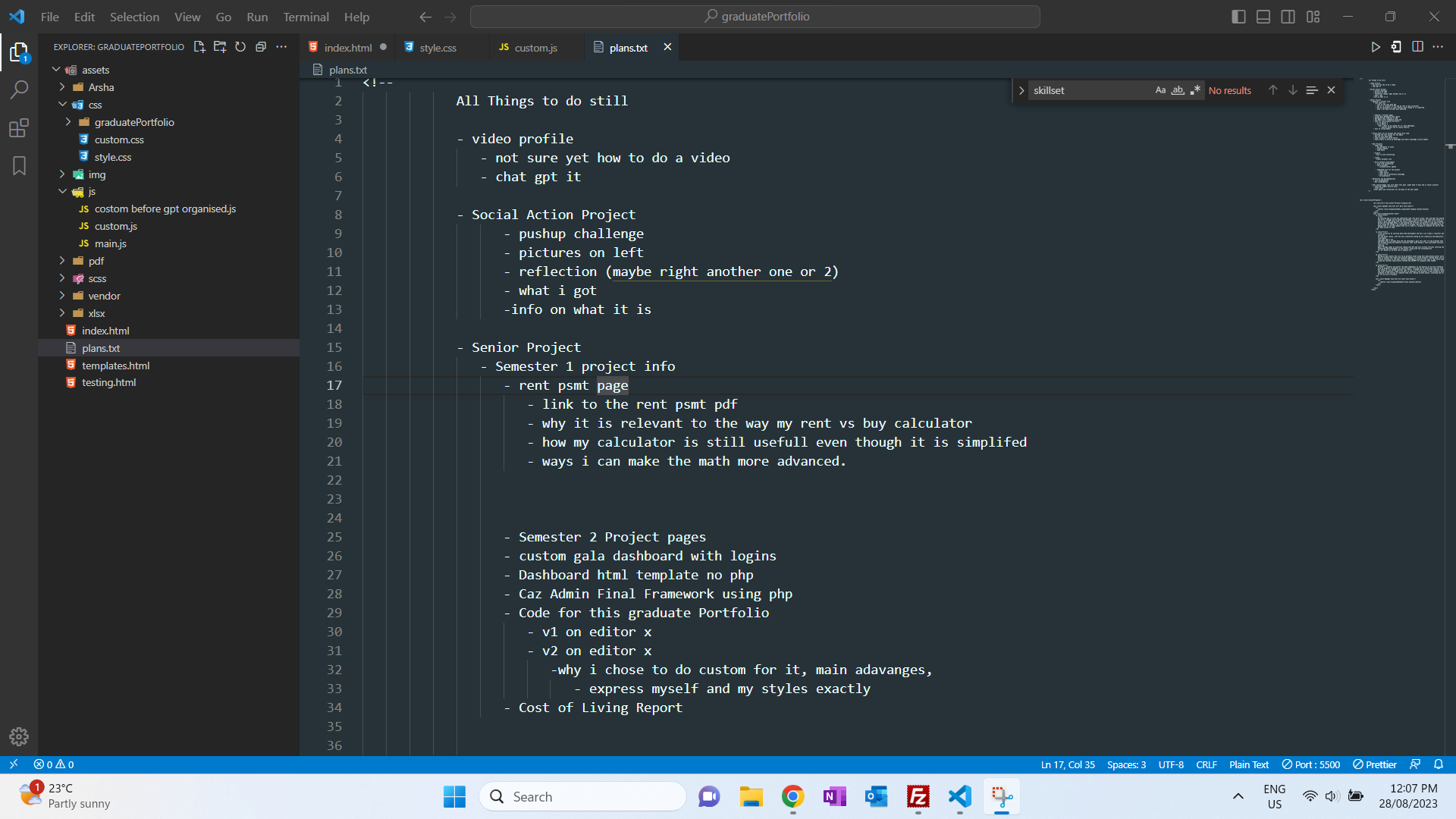Open the graduatePortfolio command center search

pos(755,17)
